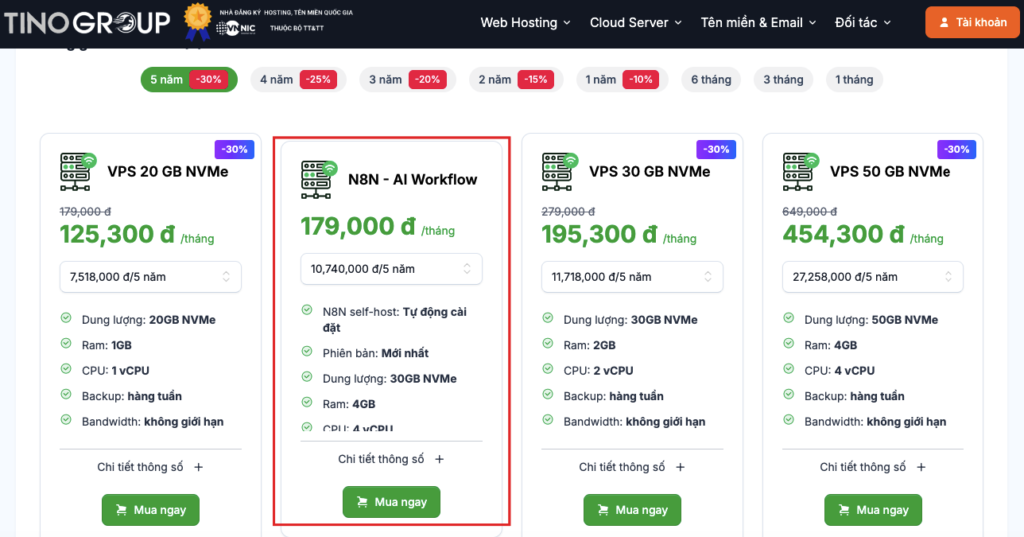Viewport: 1024px width, 537px height.
Task: Click the TINOGROUP logo
Action: [87, 23]
